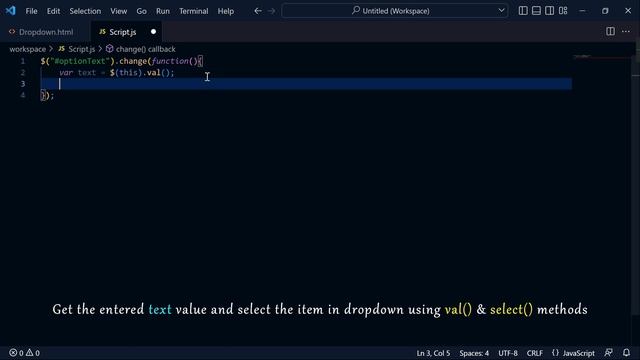640x360 pixels.
Task: Click line number 1 in the gutter
Action: pyautogui.click(x=23, y=61)
